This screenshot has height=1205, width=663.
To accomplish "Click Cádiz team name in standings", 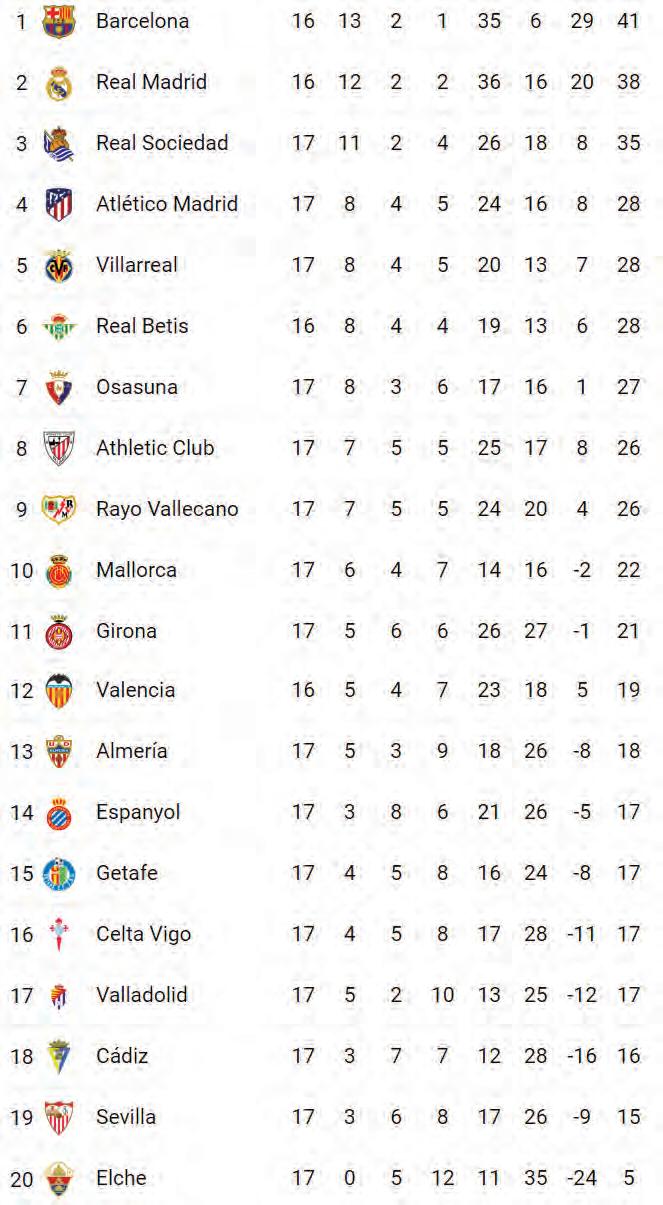I will pos(122,1055).
